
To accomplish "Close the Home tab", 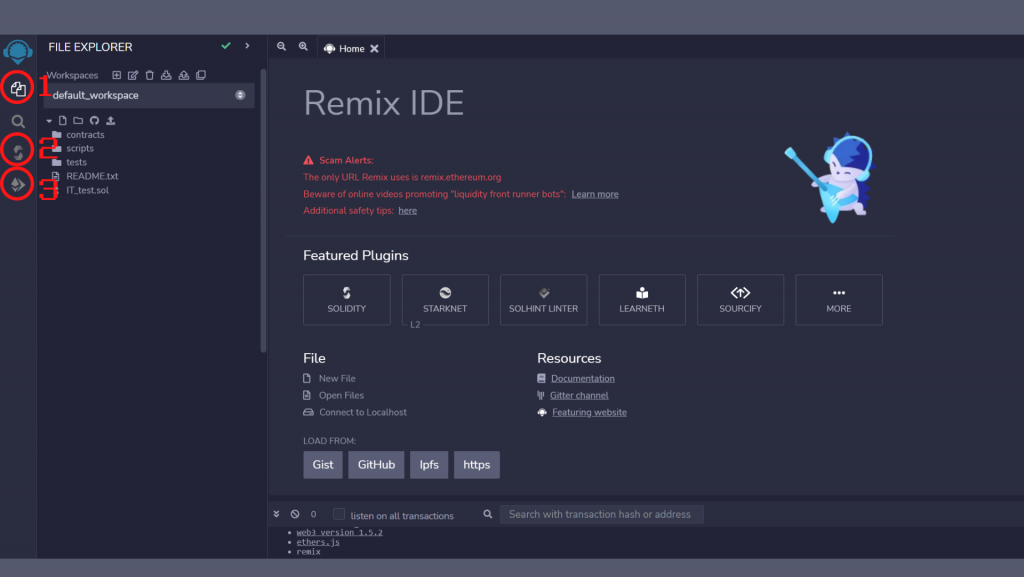I will click(374, 48).
